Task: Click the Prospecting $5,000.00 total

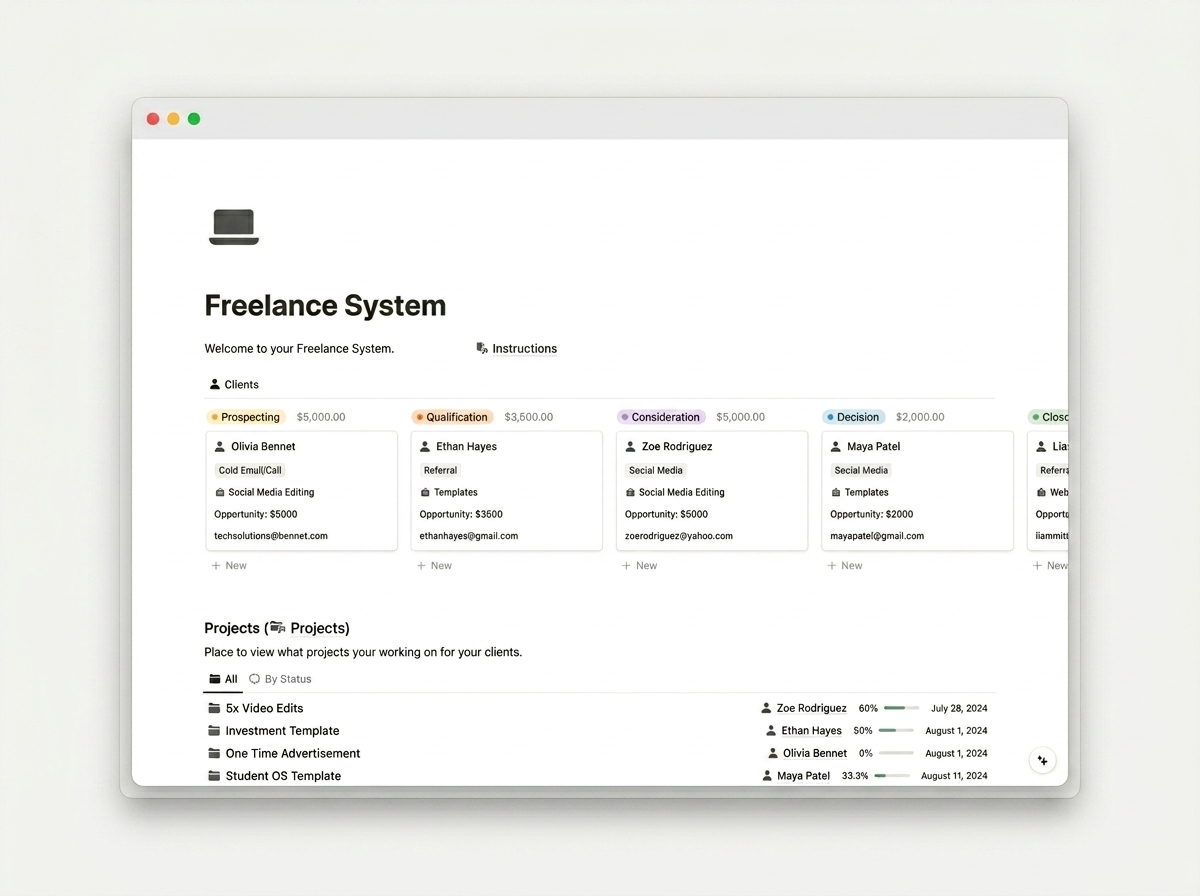Action: [x=321, y=417]
